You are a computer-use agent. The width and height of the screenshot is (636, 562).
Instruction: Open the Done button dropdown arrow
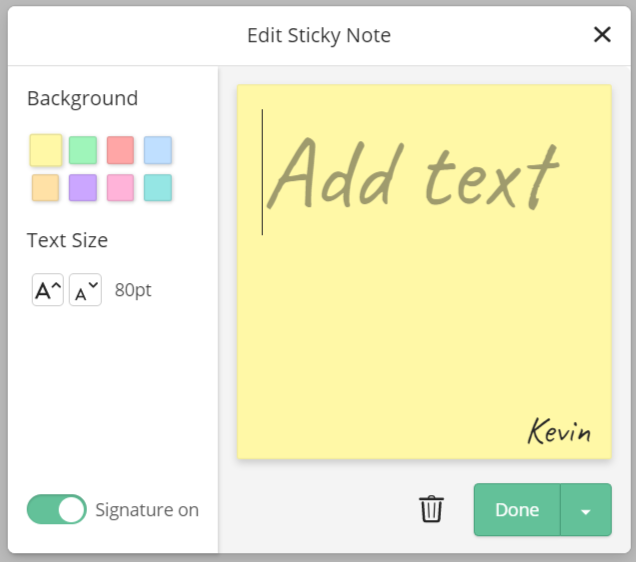(586, 510)
